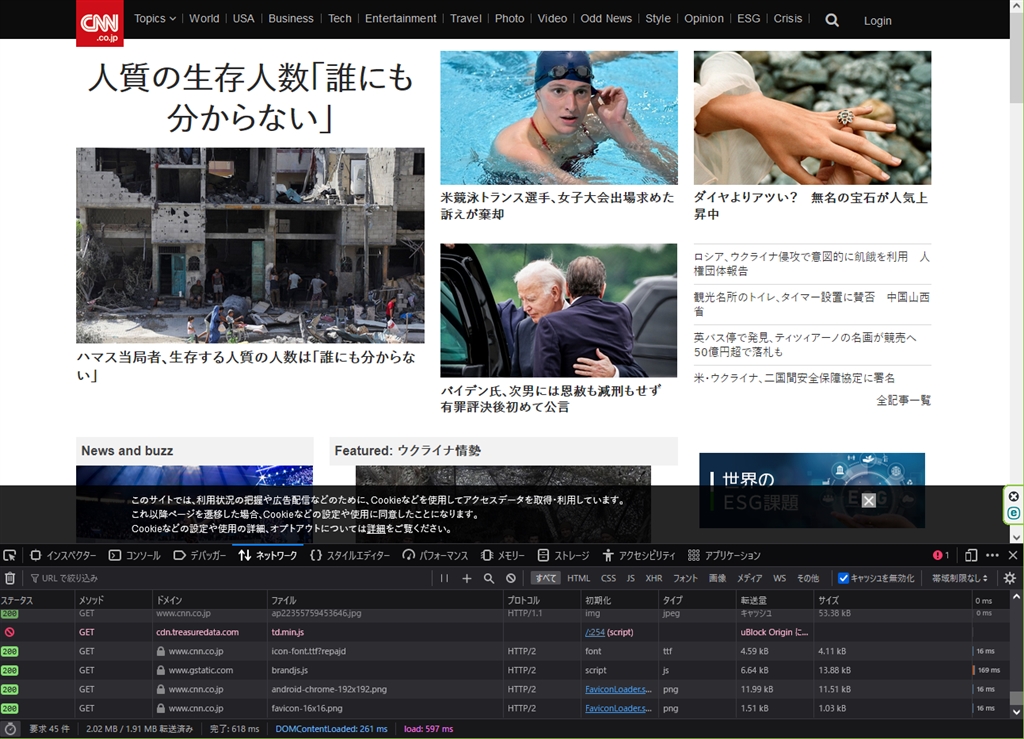The height and width of the screenshot is (739, 1024).
Task: Click the plus icon for new request
Action: pos(466,578)
